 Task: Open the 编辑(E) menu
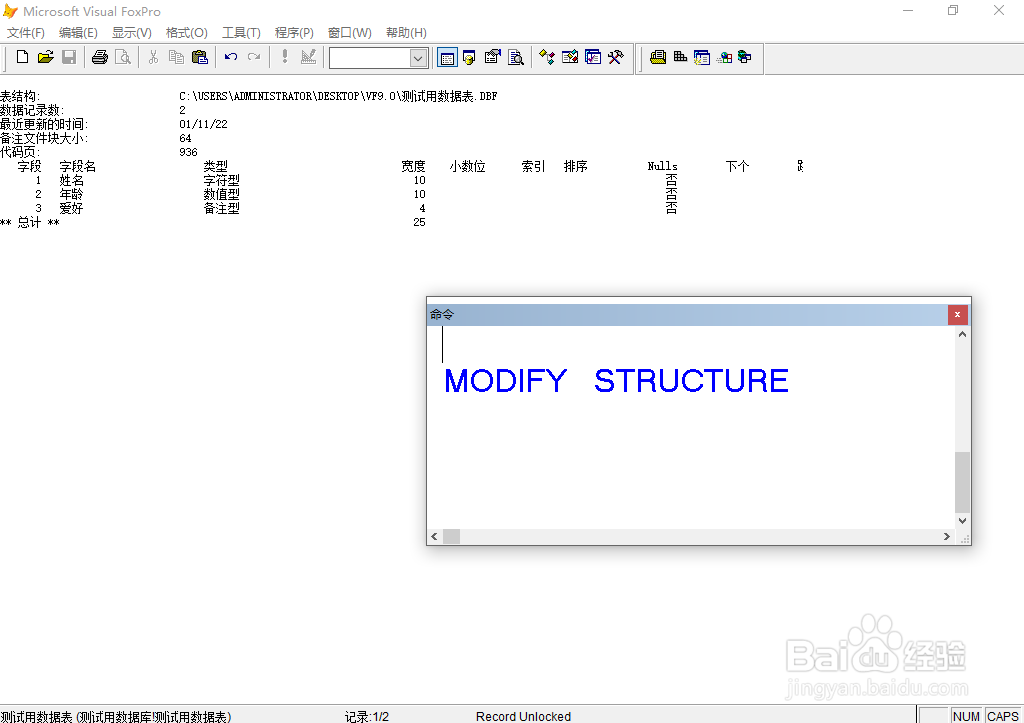point(78,33)
